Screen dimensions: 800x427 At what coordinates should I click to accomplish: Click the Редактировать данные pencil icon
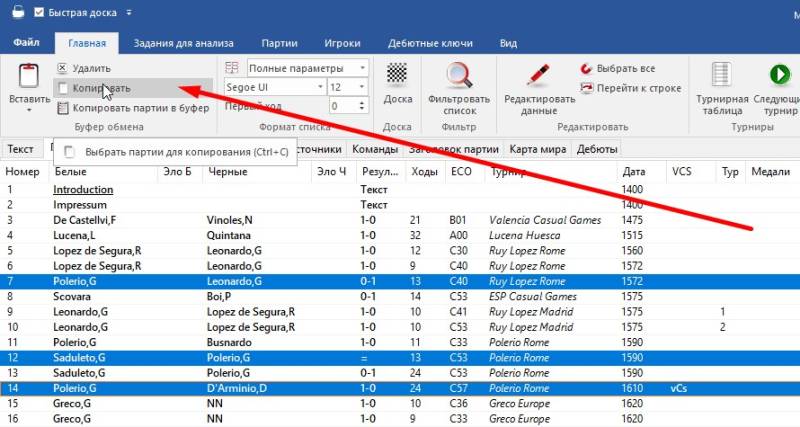(x=538, y=75)
